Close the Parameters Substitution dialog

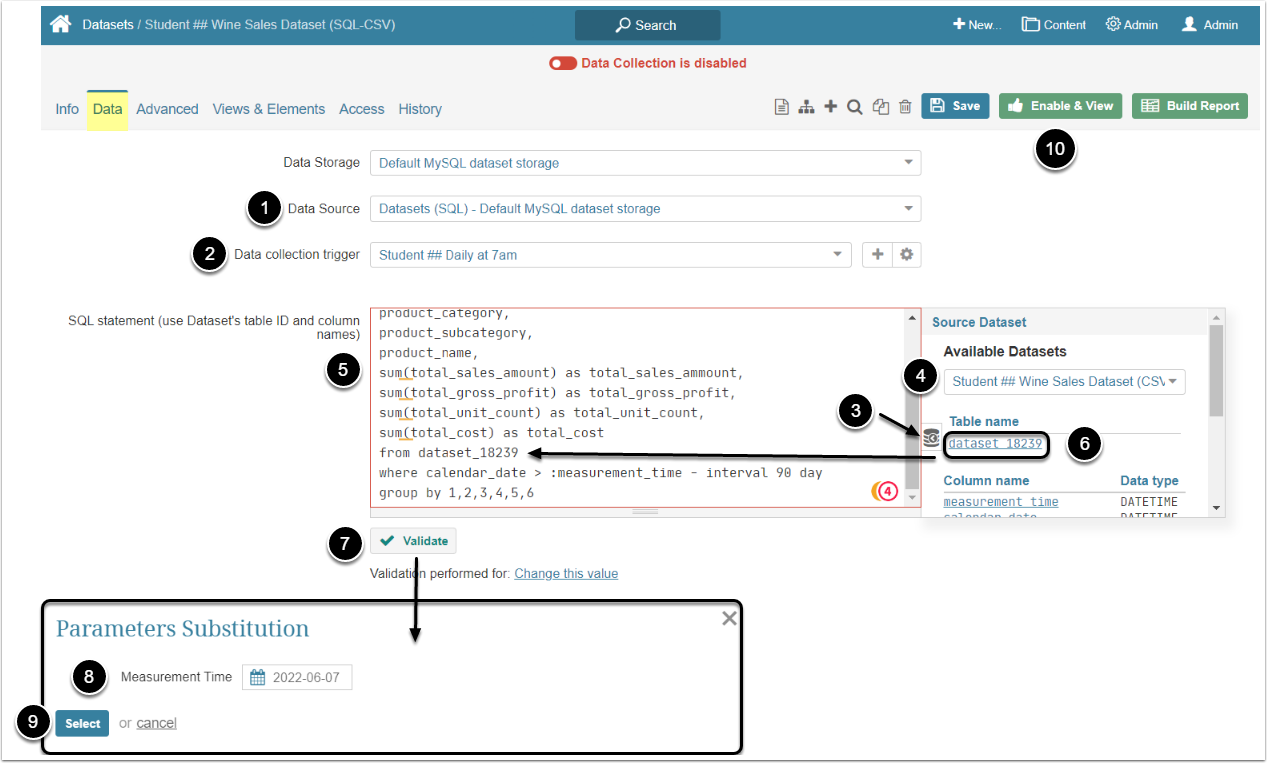[729, 619]
